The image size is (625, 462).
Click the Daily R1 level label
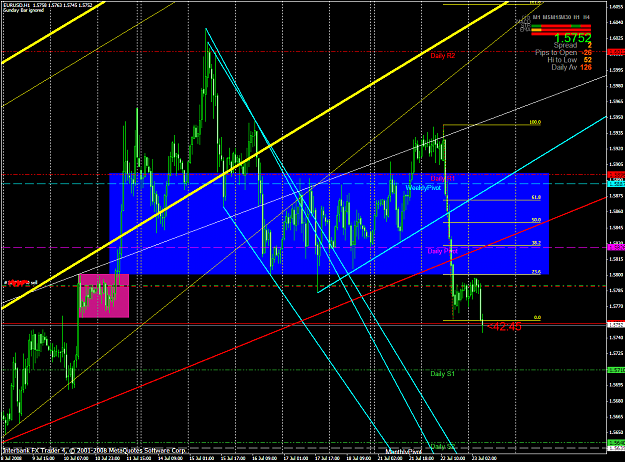coord(442,179)
